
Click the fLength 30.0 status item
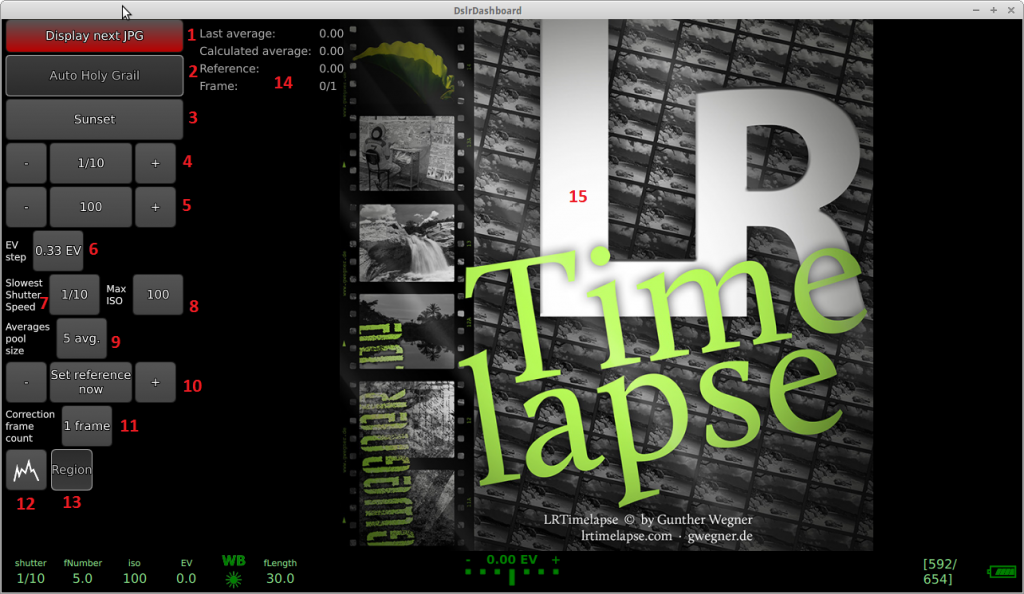pos(280,578)
